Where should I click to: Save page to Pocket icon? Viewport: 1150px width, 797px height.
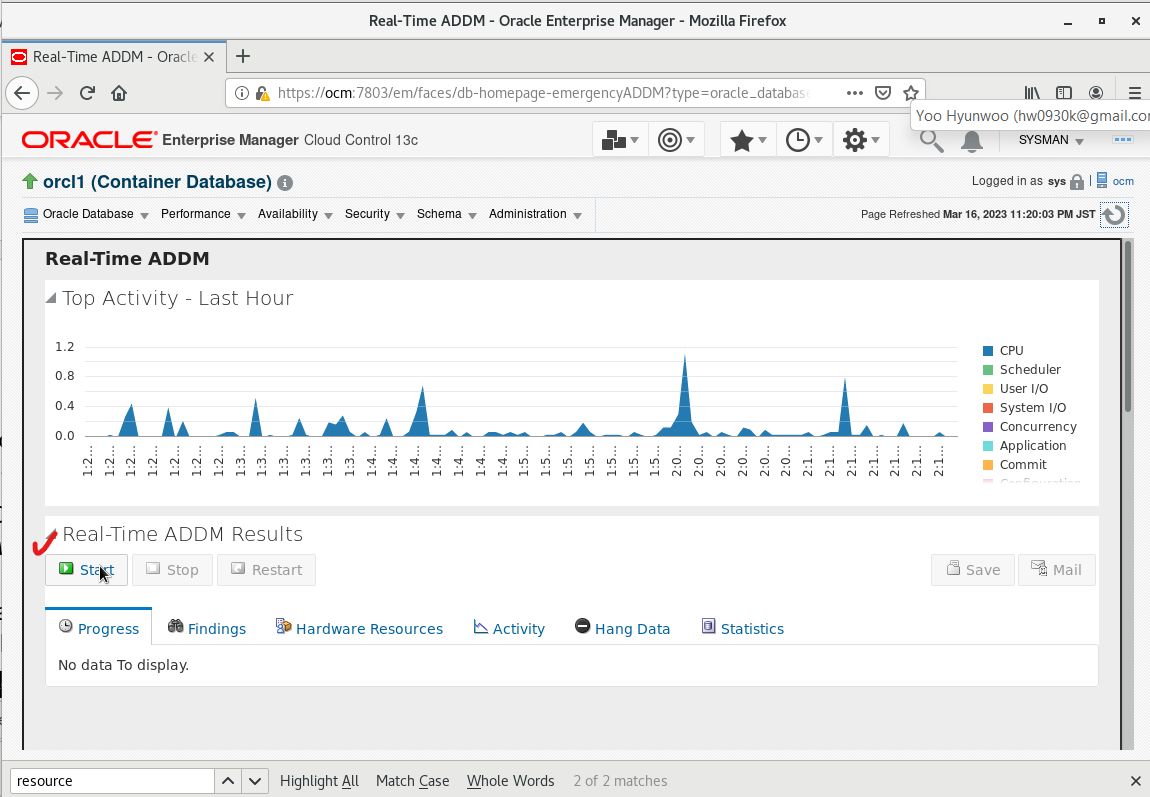pyautogui.click(x=883, y=93)
